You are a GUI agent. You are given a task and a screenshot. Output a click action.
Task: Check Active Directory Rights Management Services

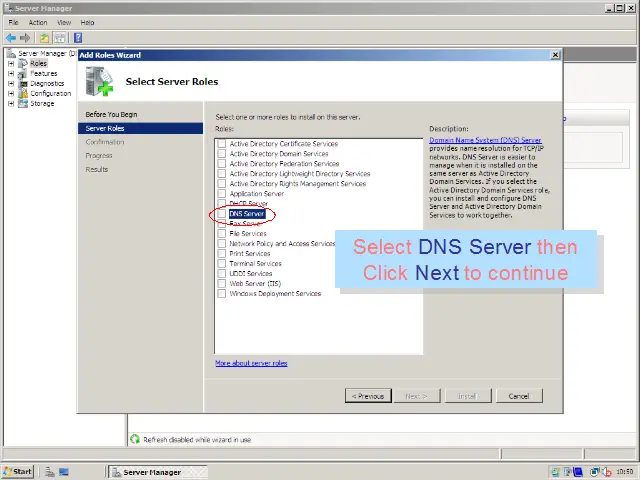(x=222, y=184)
